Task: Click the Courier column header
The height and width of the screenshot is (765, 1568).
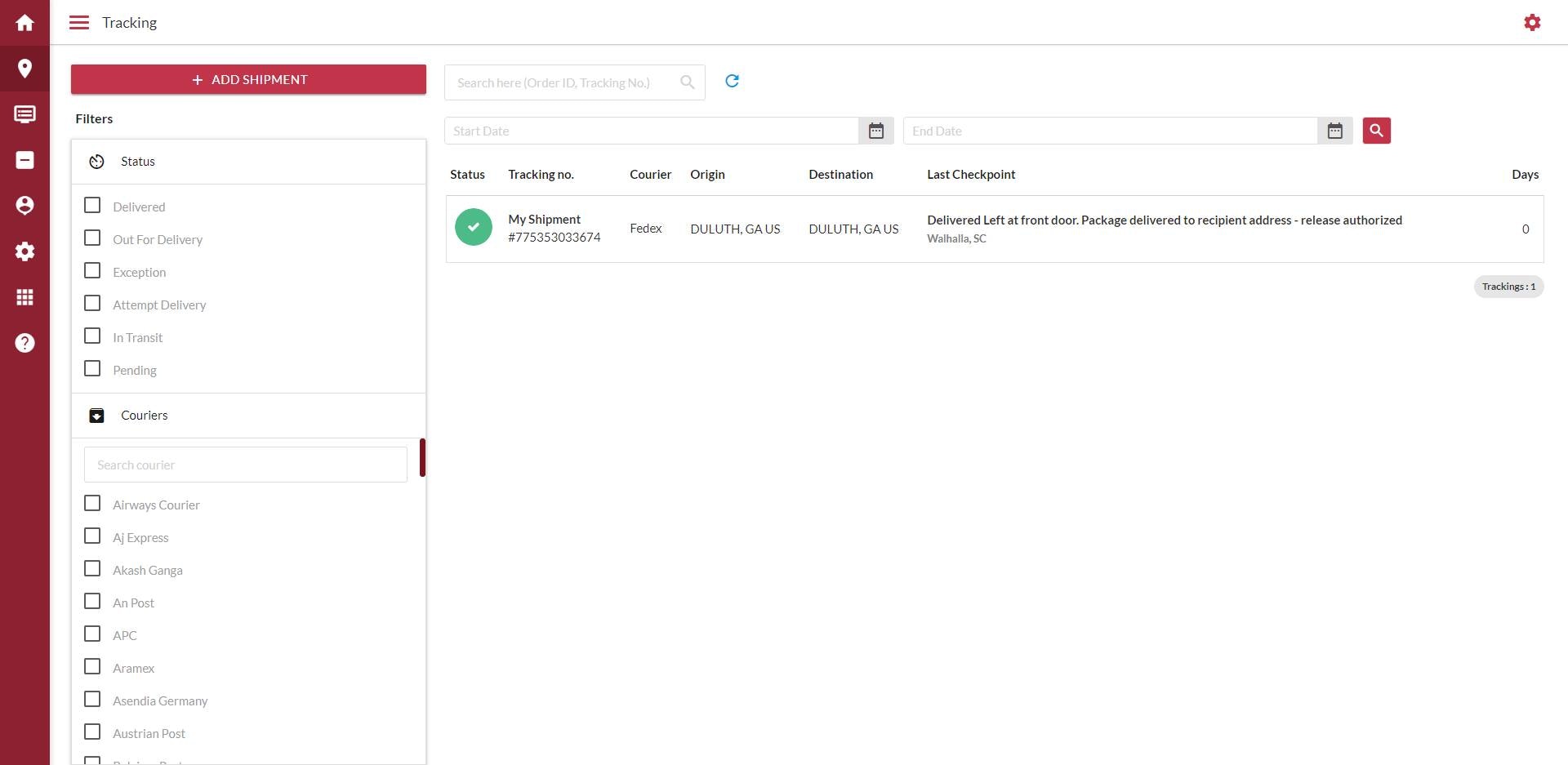Action: (650, 175)
